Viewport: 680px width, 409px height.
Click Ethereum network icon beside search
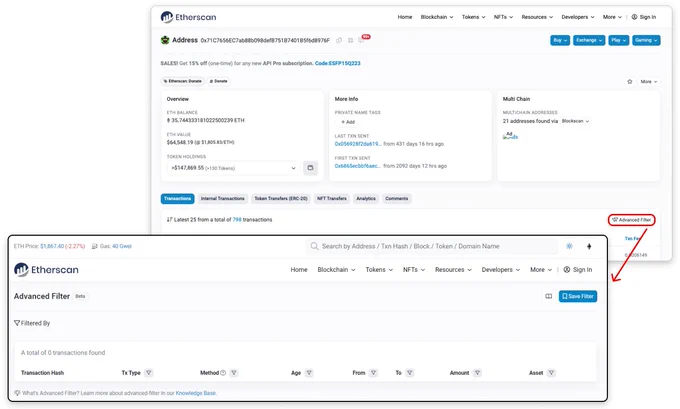pyautogui.click(x=589, y=246)
